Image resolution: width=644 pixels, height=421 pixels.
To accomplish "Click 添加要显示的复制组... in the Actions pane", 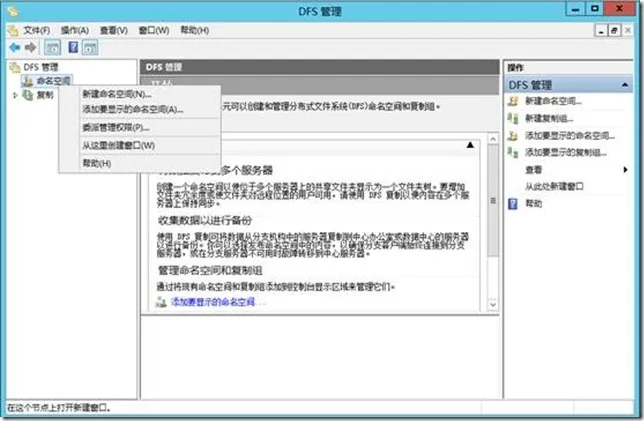I will (x=566, y=152).
